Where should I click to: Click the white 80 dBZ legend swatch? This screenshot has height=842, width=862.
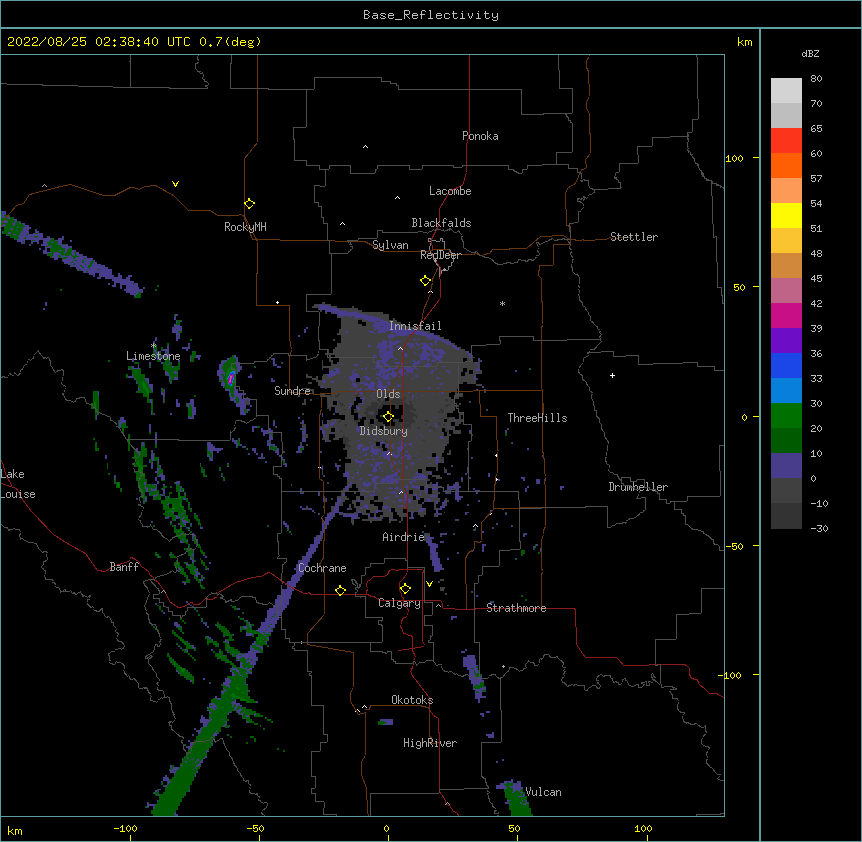click(786, 90)
